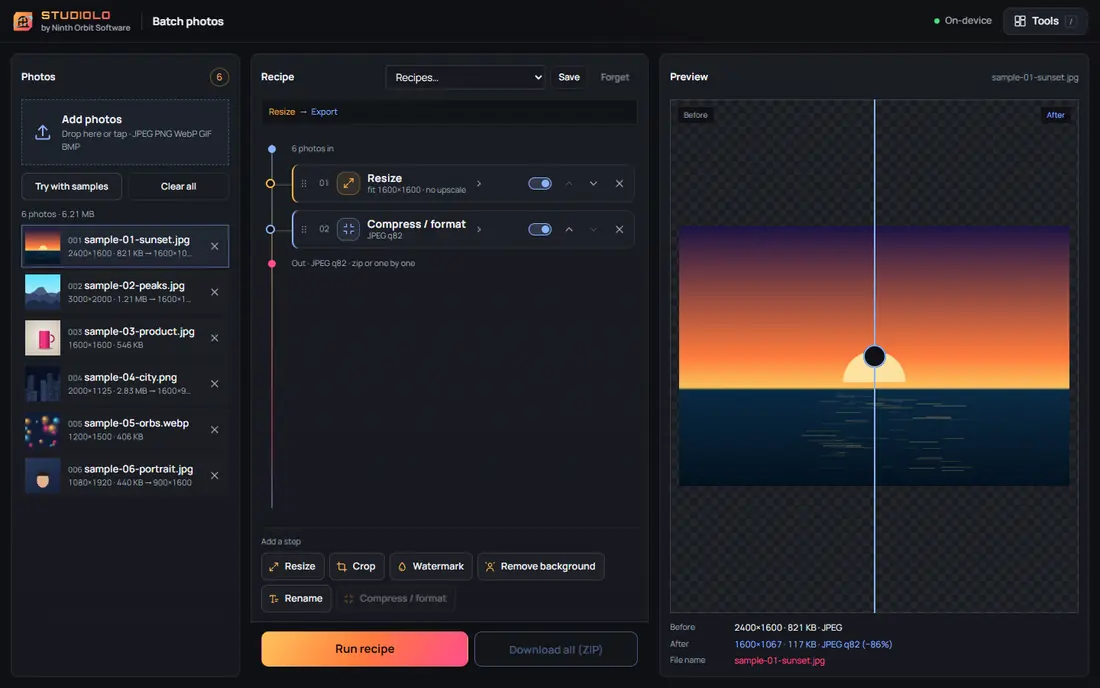Image resolution: width=1100 pixels, height=688 pixels.
Task: Move the Compress / format step up
Action: coord(569,229)
